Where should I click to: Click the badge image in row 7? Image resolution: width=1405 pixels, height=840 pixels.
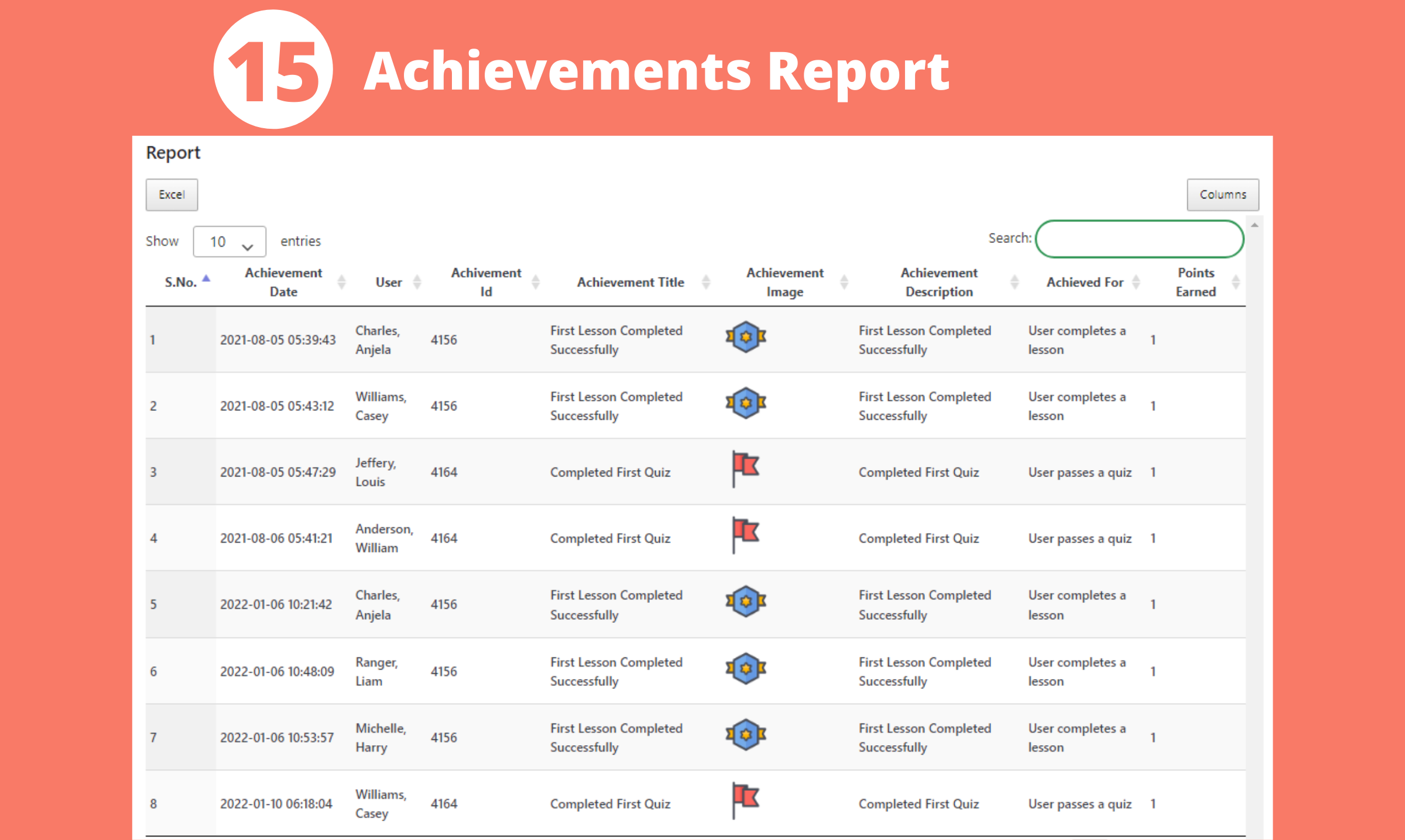click(745, 735)
